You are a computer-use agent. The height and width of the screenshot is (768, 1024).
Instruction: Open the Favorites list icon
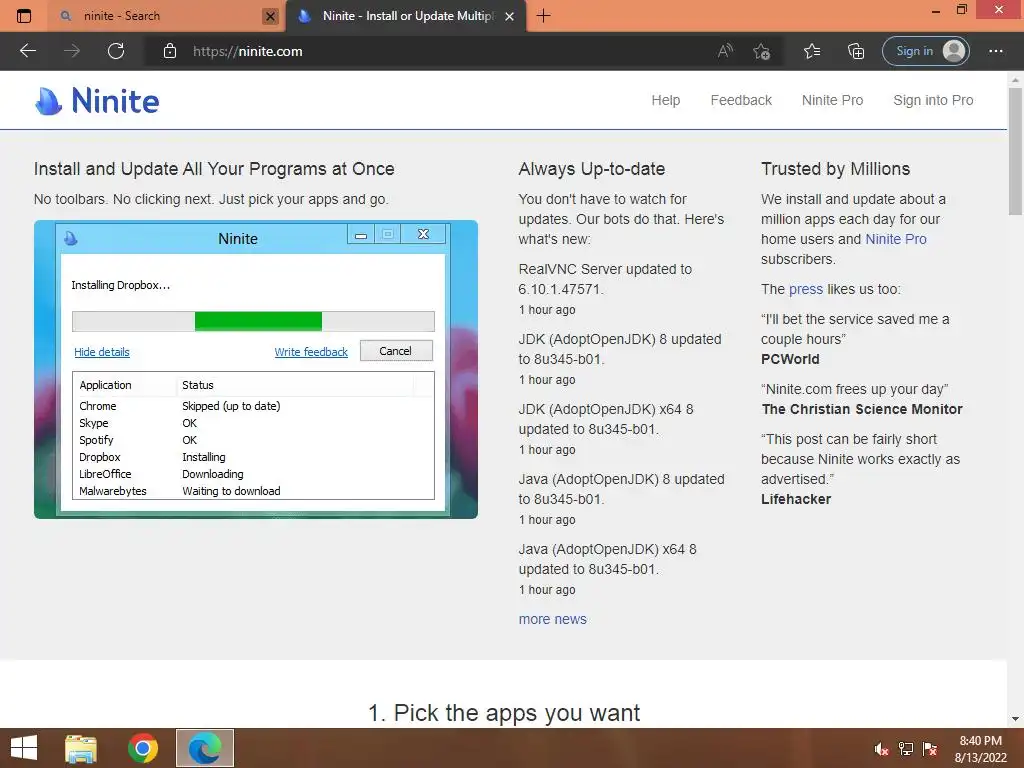coord(812,51)
